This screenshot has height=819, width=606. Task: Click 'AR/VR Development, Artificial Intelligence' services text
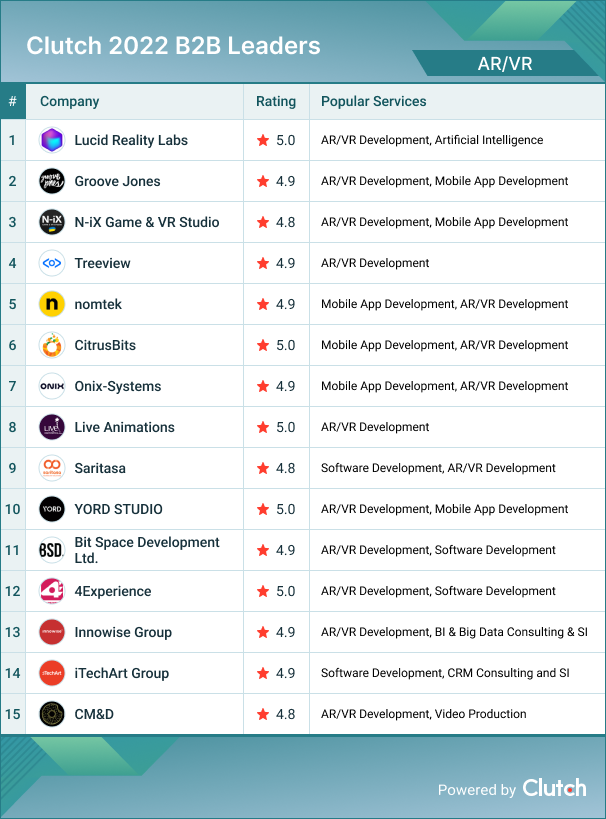tap(432, 140)
